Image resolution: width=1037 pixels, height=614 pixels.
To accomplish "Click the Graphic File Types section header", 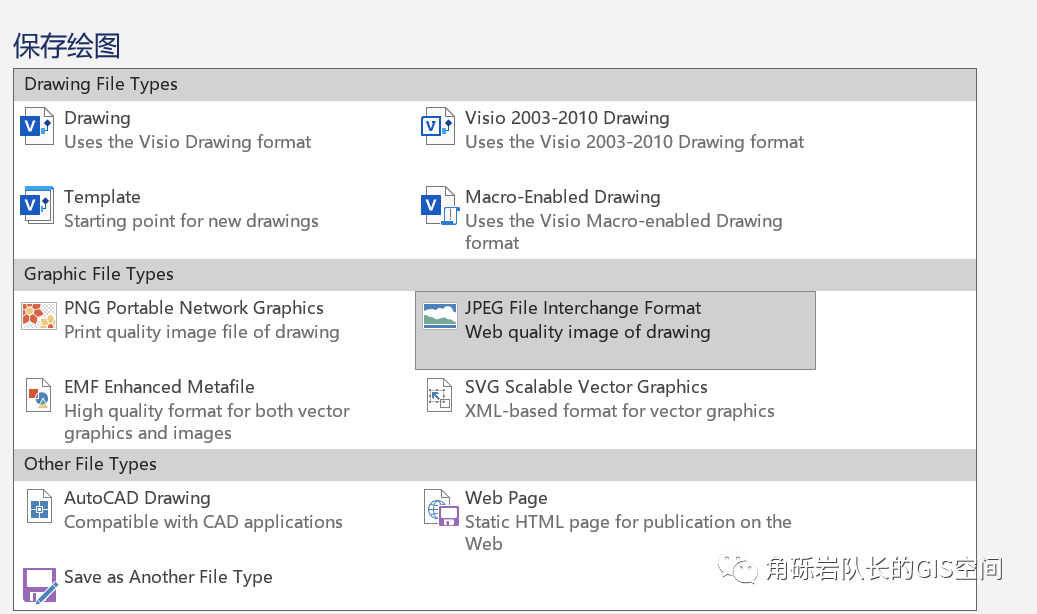I will 495,275.
